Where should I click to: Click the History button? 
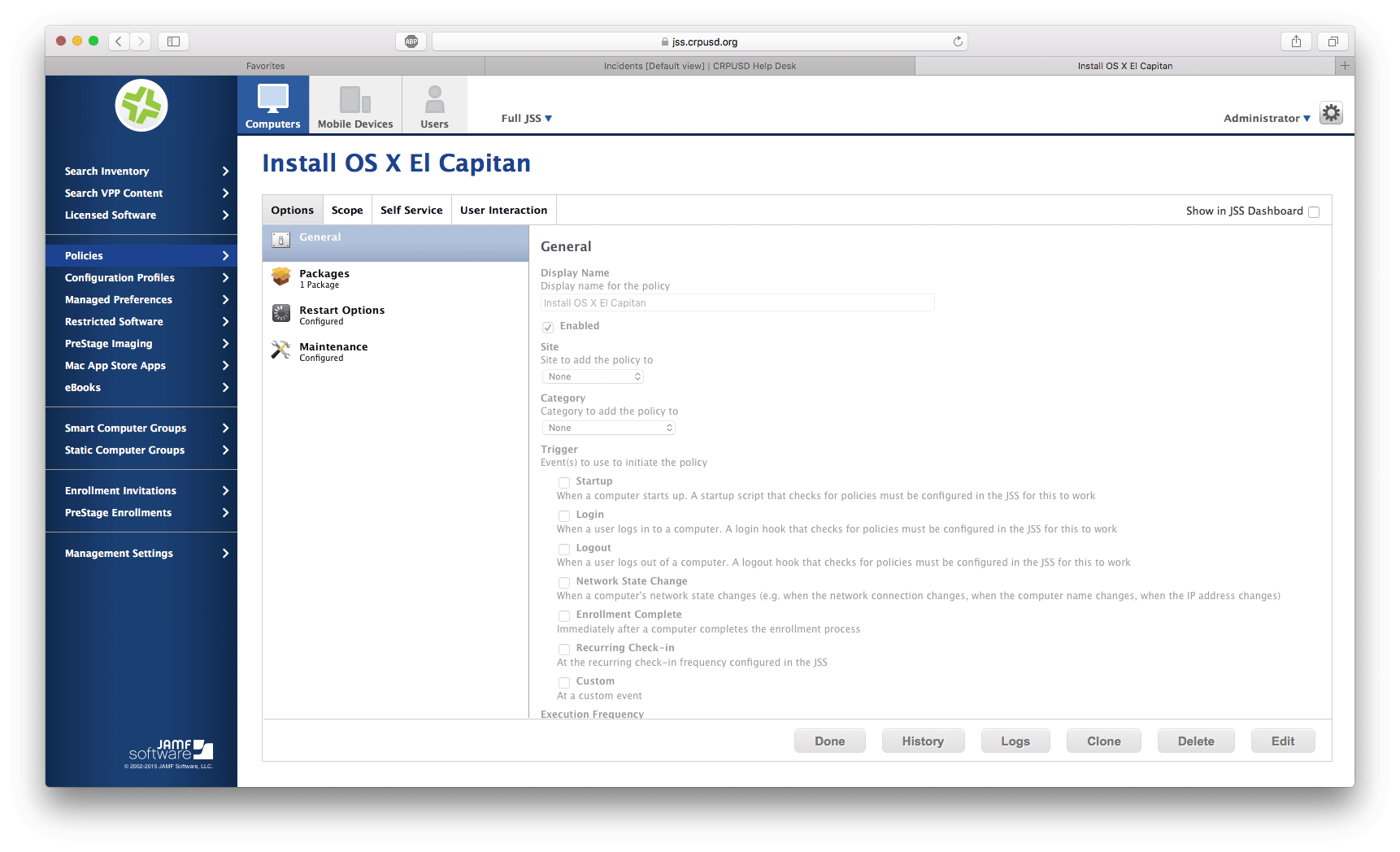(923, 741)
